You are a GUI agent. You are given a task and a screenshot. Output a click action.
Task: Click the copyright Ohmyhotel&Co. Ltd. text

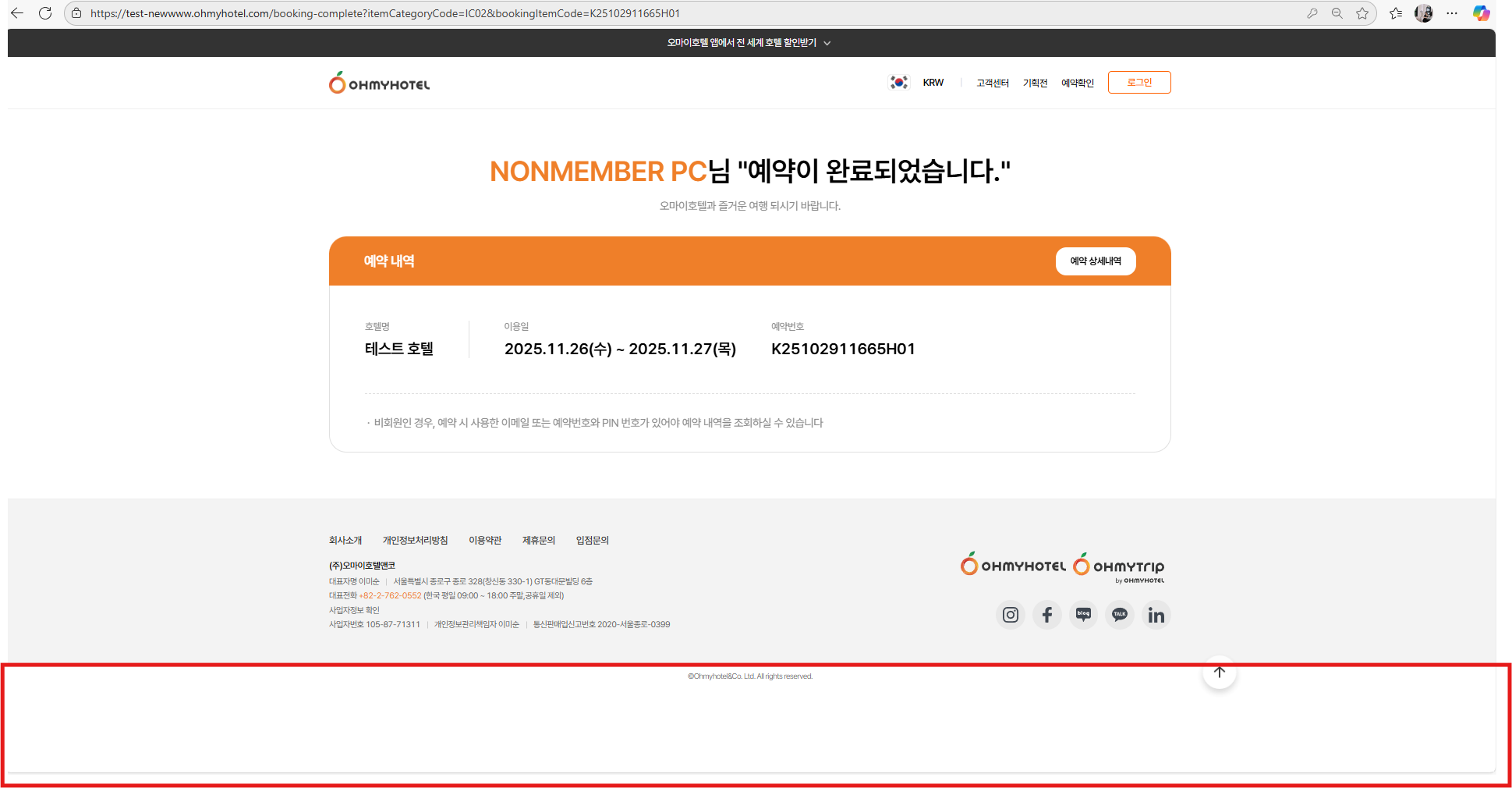(750, 676)
